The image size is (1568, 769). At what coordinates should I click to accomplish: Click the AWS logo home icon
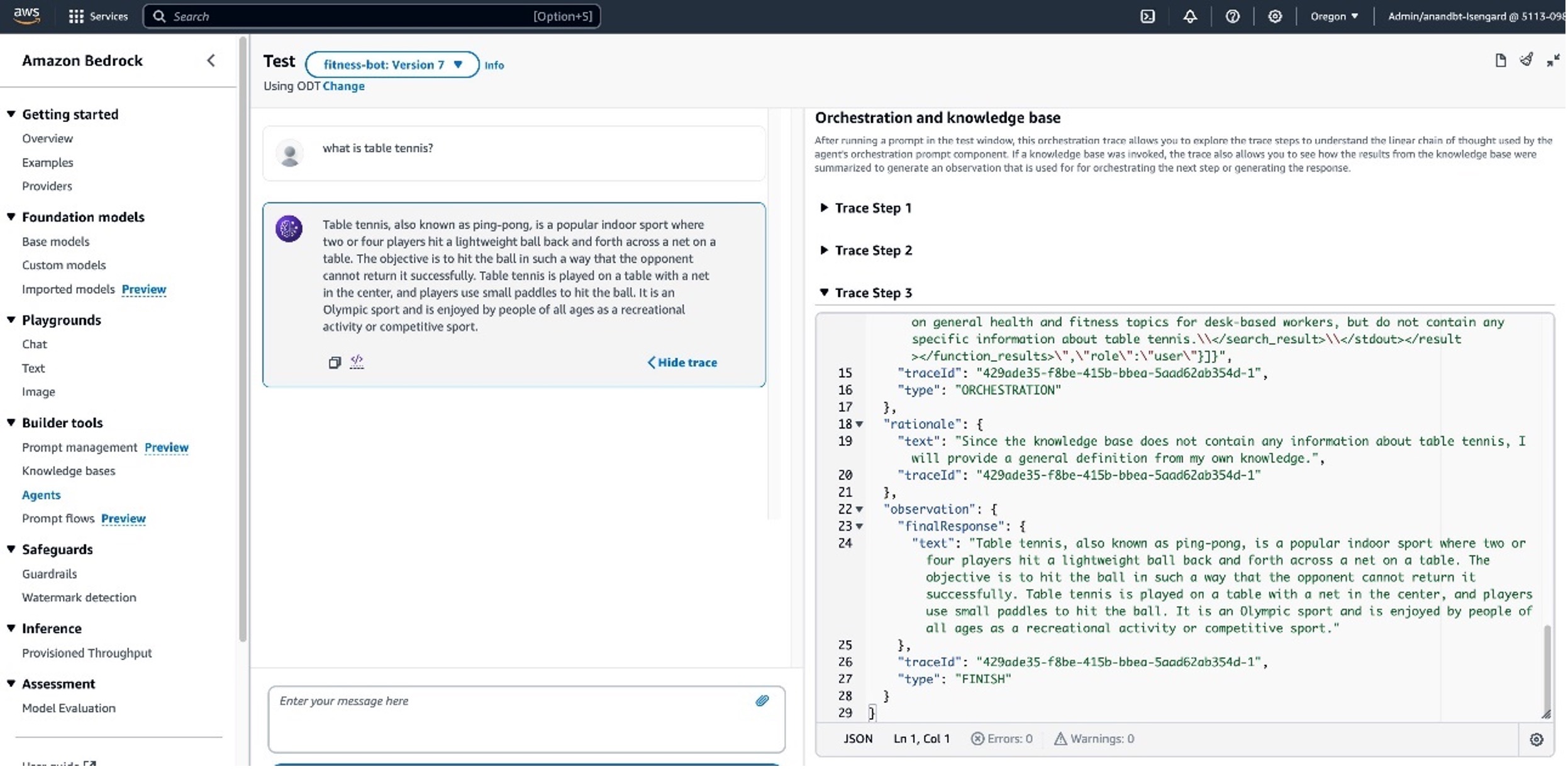(26, 16)
